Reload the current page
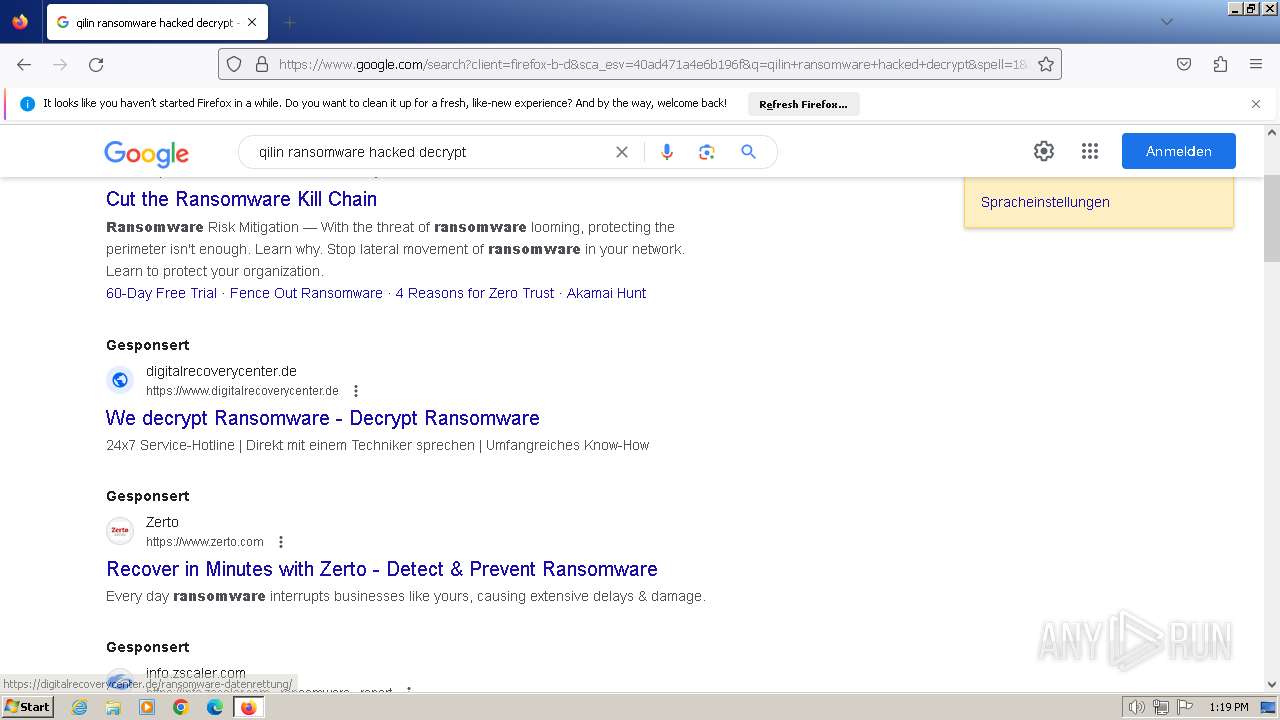Image resolution: width=1280 pixels, height=720 pixels. tap(96, 64)
